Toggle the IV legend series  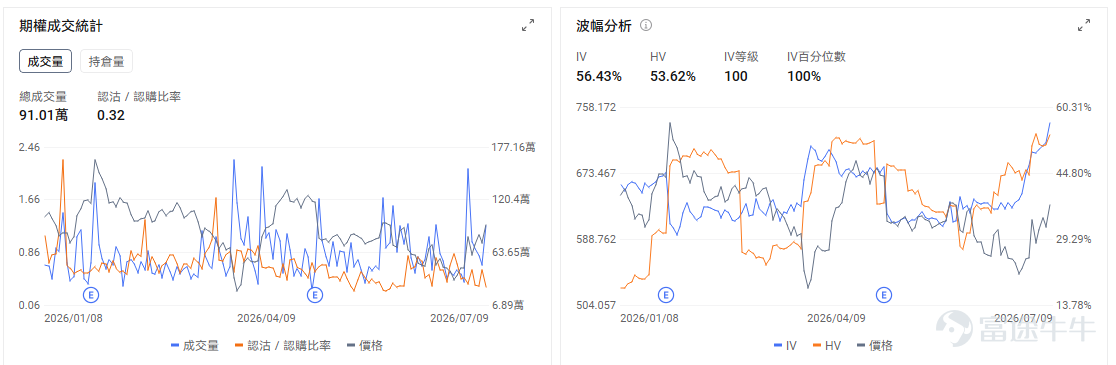click(785, 346)
